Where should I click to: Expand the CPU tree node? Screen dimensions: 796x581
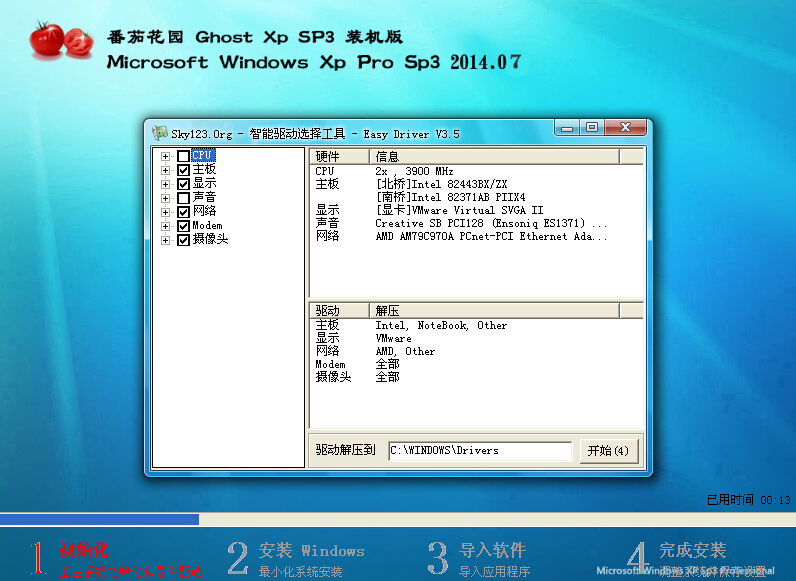point(165,156)
